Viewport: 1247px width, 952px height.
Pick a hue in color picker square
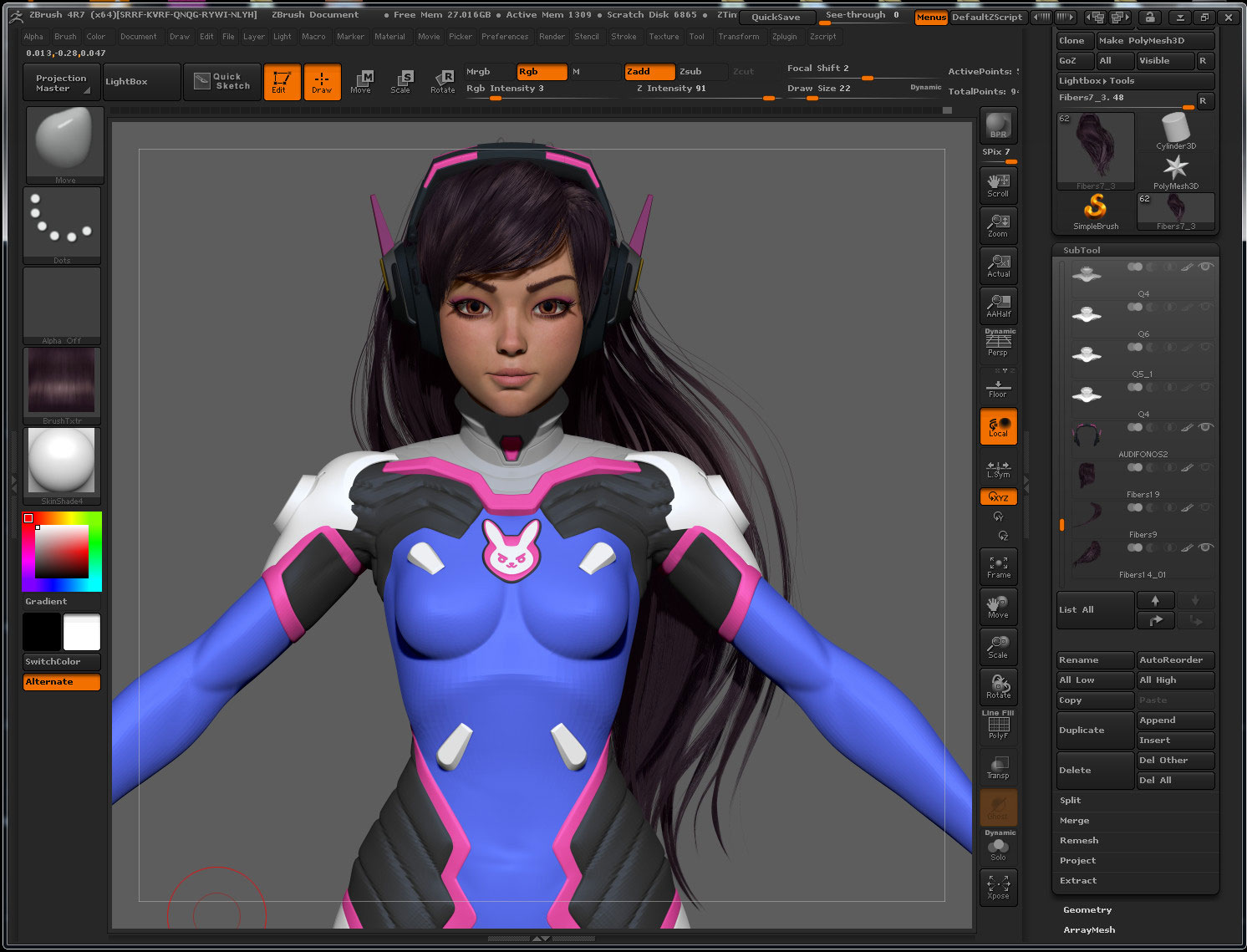click(x=62, y=552)
